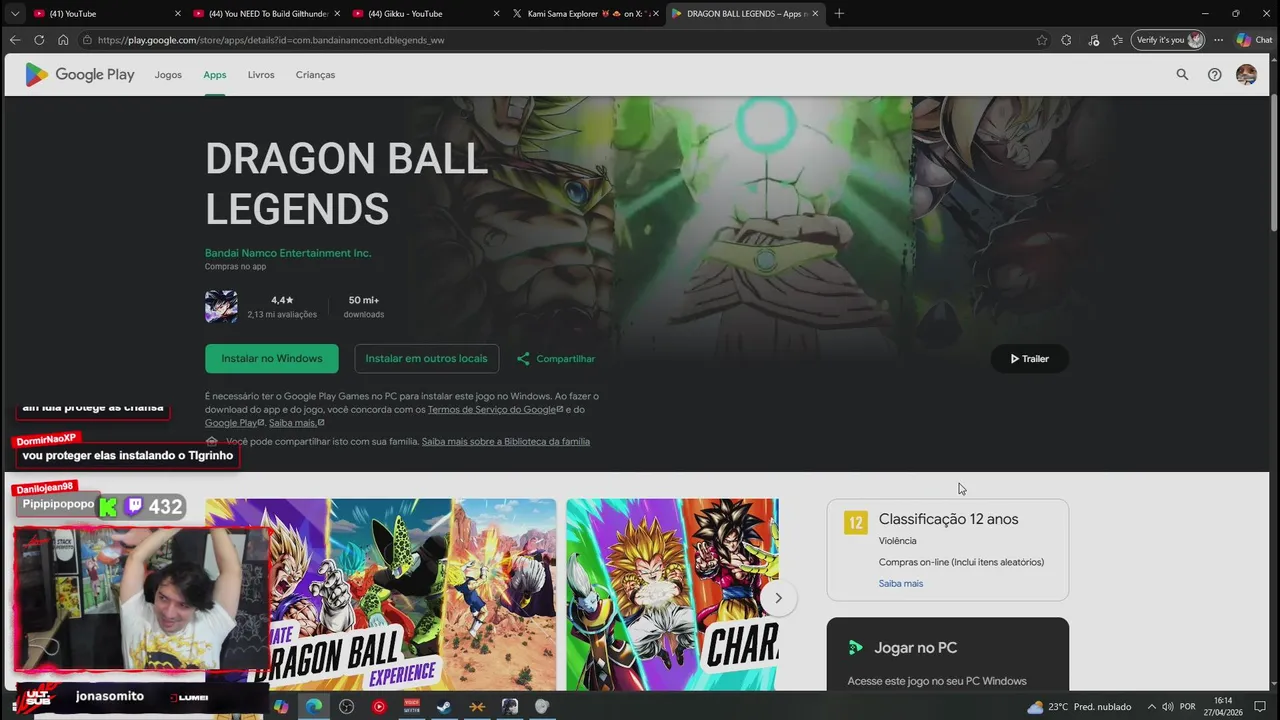Go to the browser home page
1280x720 pixels.
coord(63,40)
